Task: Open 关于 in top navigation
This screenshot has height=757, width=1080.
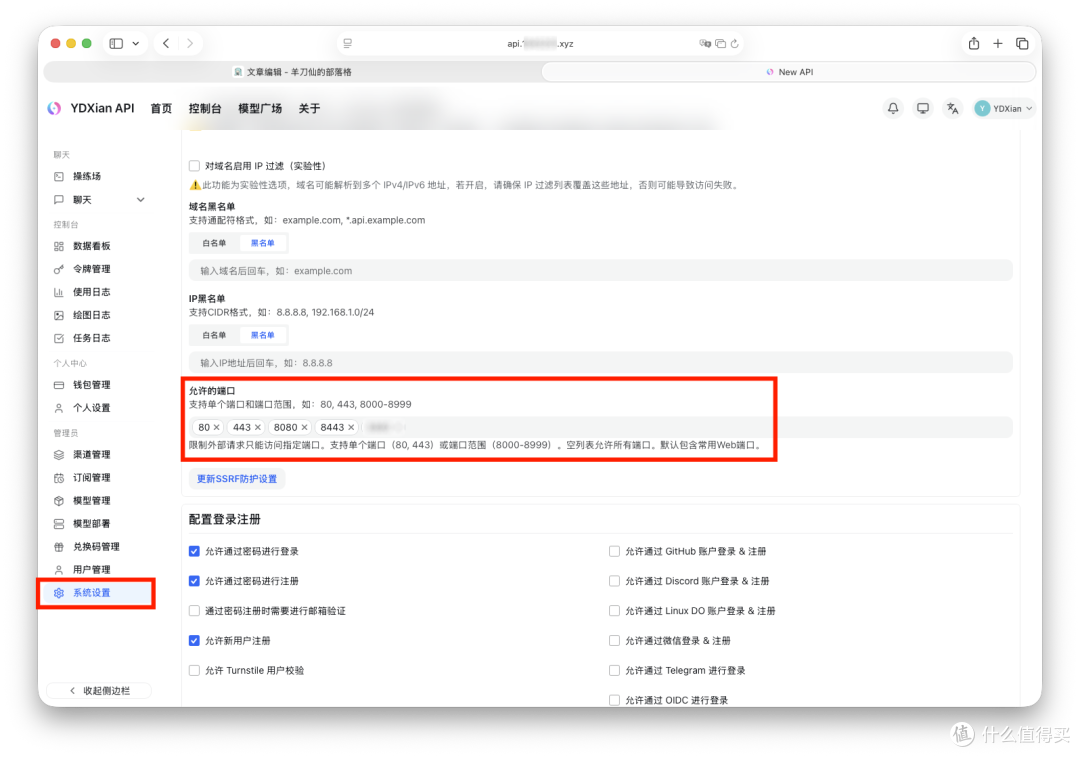Action: [x=309, y=108]
